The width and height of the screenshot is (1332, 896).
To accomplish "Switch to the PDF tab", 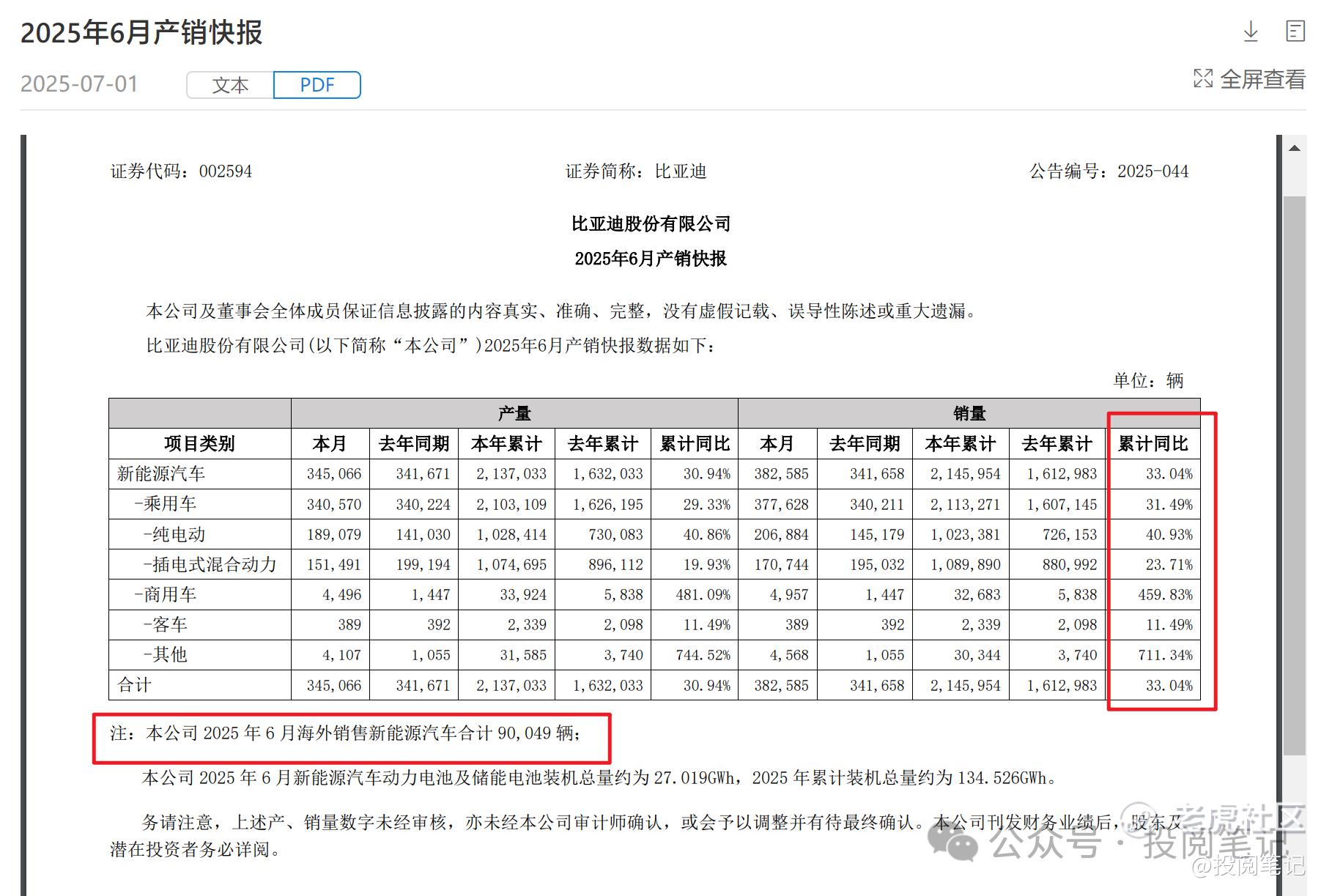I will pyautogui.click(x=317, y=85).
